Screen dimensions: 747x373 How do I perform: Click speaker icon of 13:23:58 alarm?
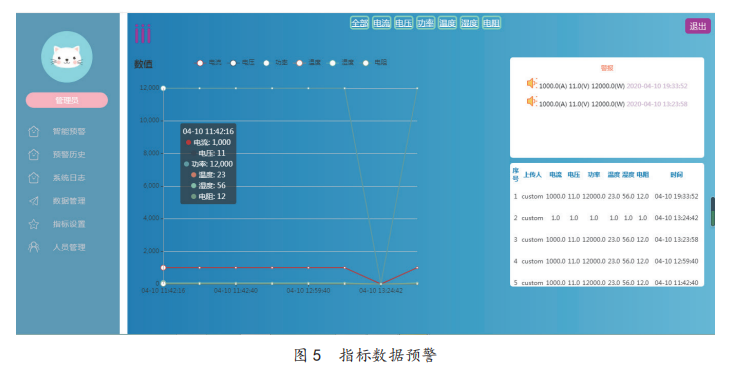(532, 101)
